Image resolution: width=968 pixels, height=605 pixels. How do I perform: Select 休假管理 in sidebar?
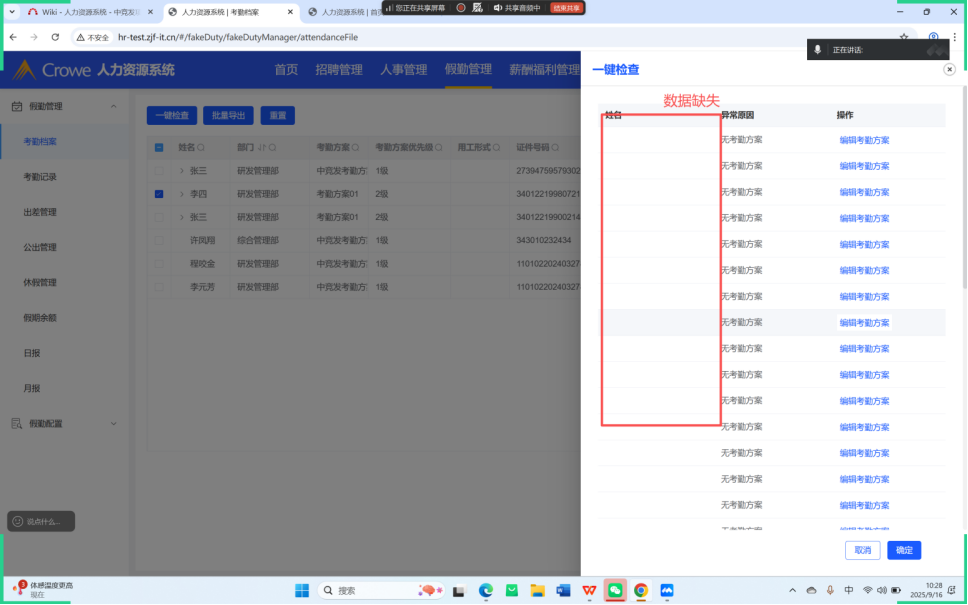40,282
